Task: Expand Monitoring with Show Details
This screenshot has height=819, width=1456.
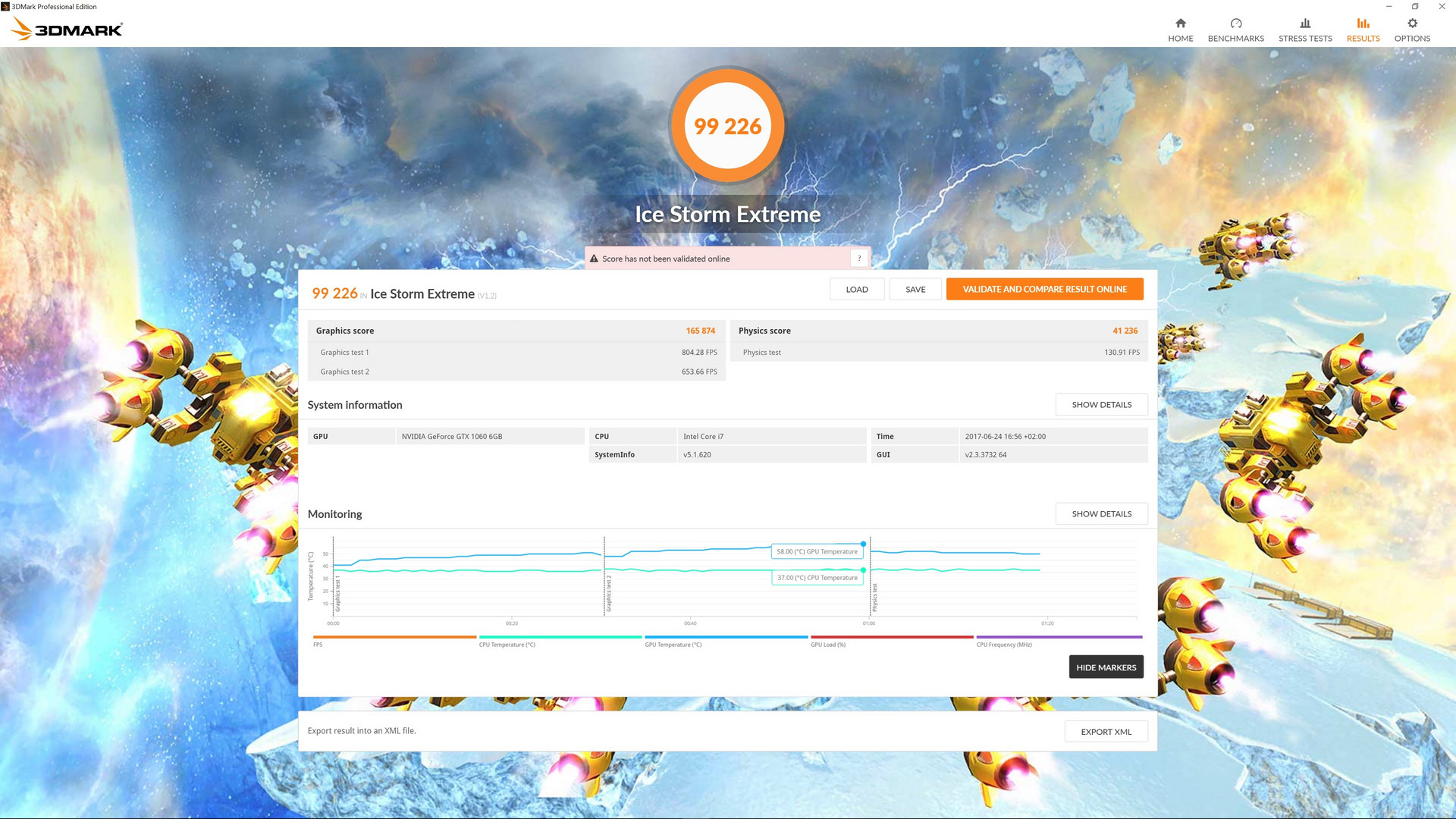Action: tap(1101, 514)
